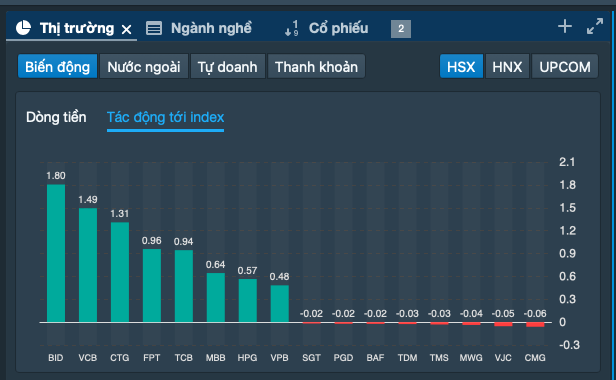
Task: Open the Dòng tiền sub-tab
Action: 56,117
